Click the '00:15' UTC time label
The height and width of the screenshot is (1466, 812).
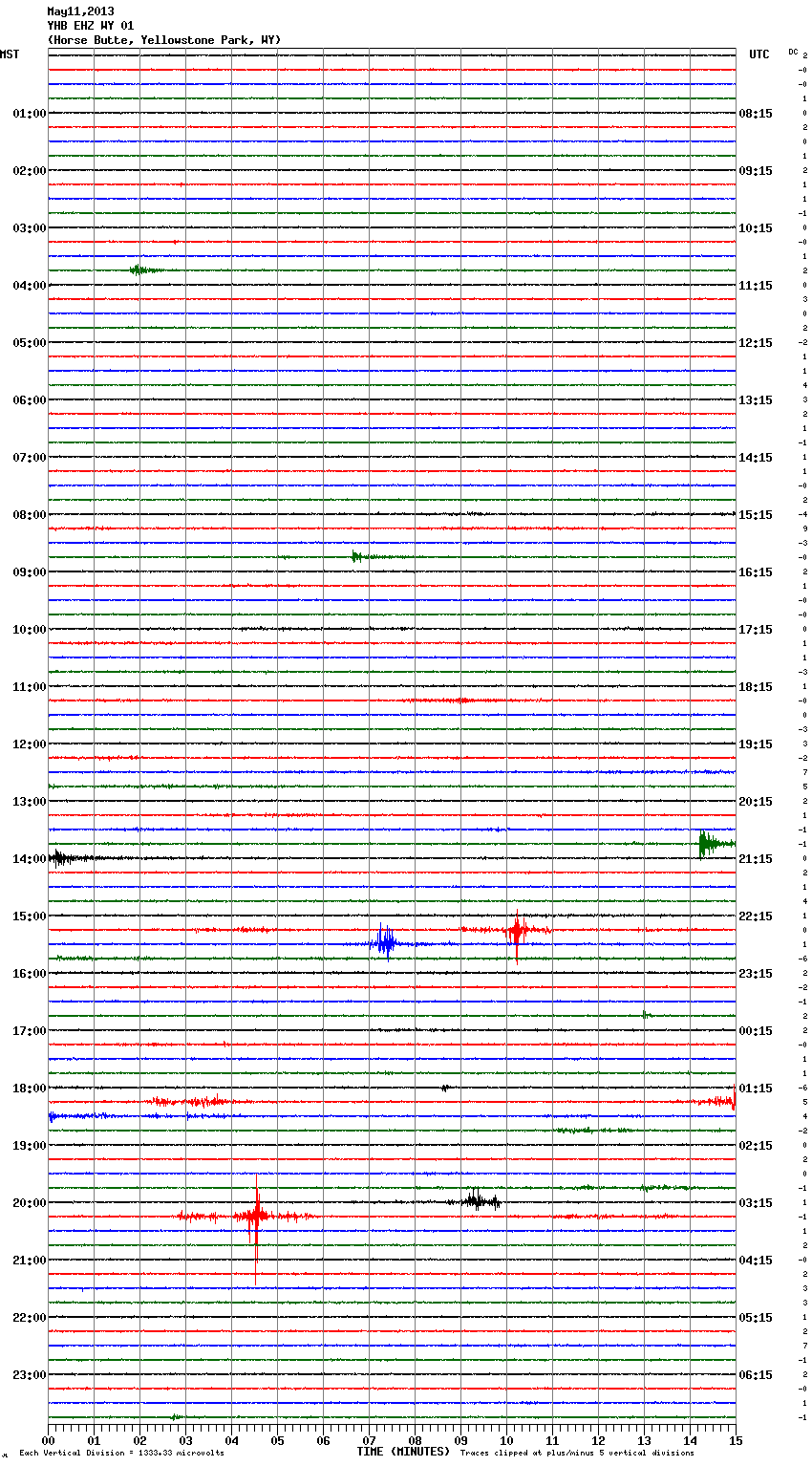[756, 1031]
